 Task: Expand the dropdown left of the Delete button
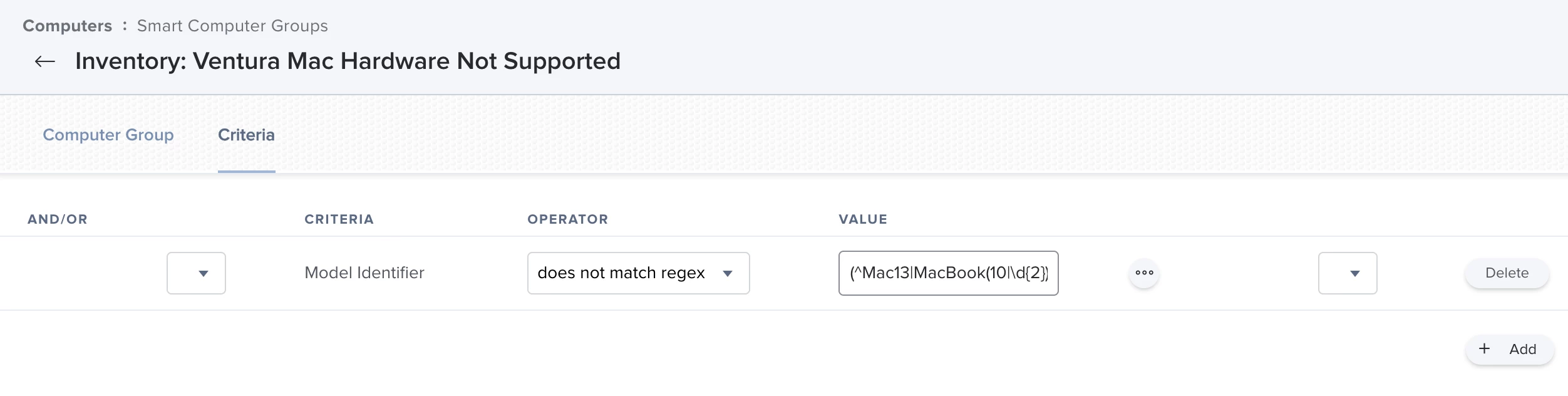(x=1348, y=273)
